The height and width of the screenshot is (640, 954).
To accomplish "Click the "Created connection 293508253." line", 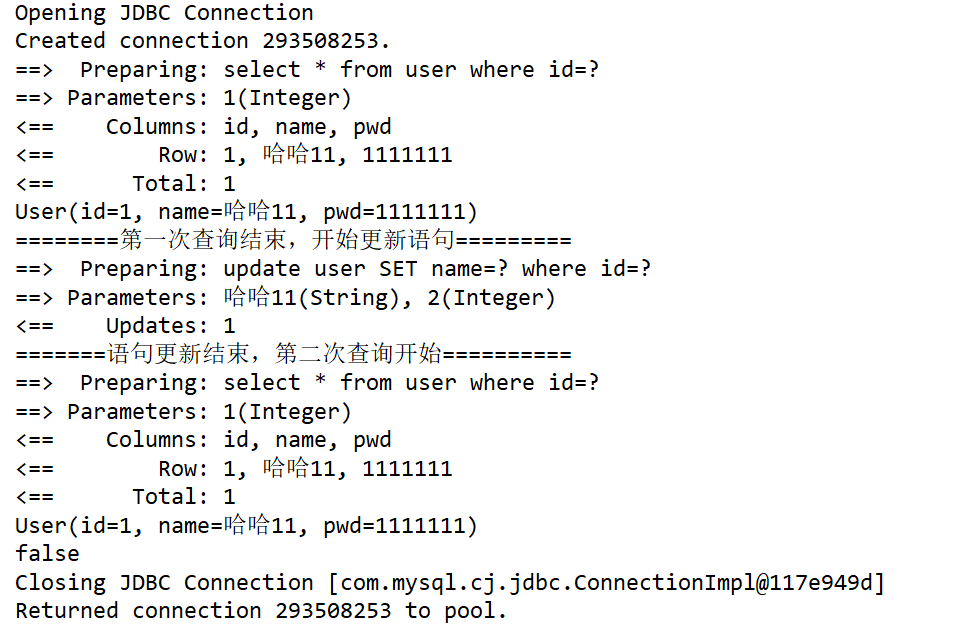I will [202, 41].
